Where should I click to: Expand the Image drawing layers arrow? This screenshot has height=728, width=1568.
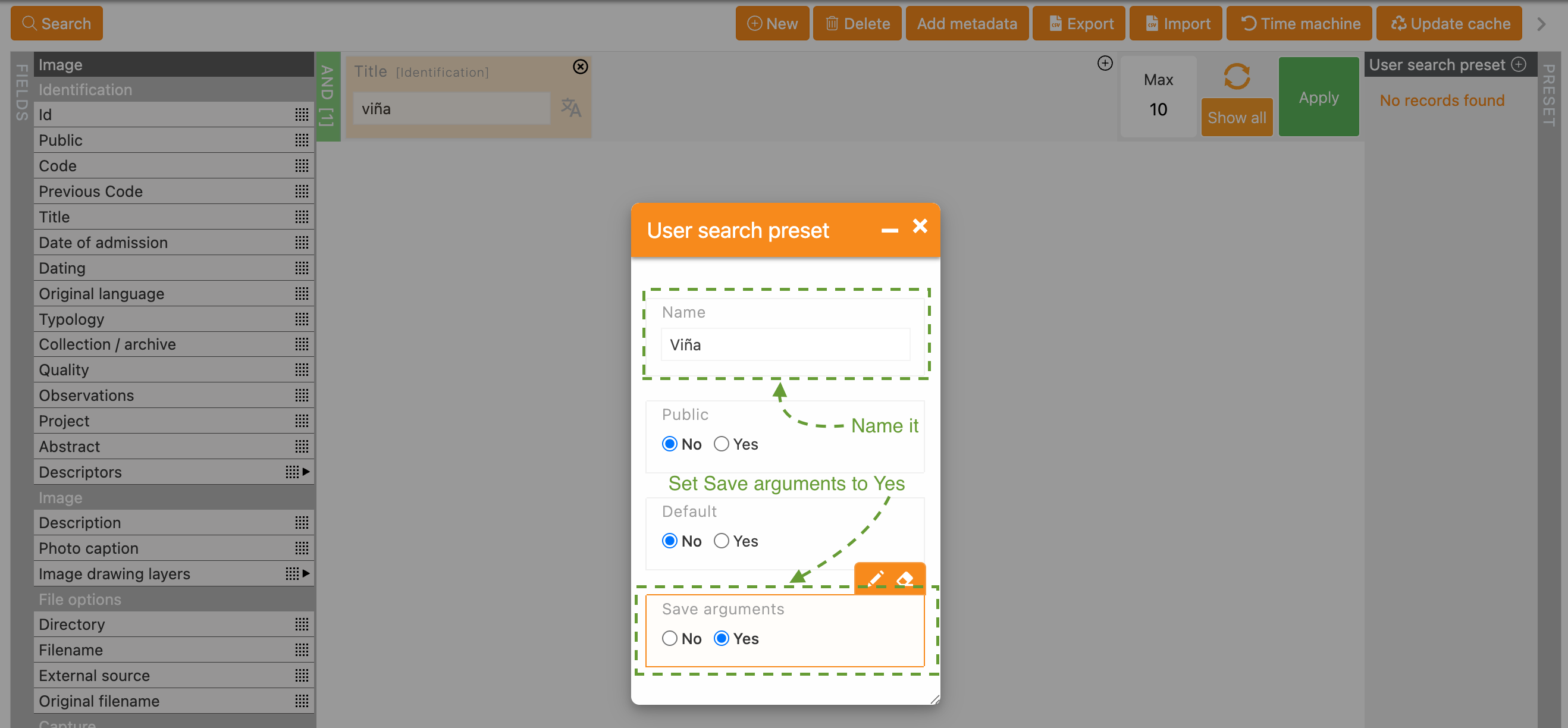[306, 573]
